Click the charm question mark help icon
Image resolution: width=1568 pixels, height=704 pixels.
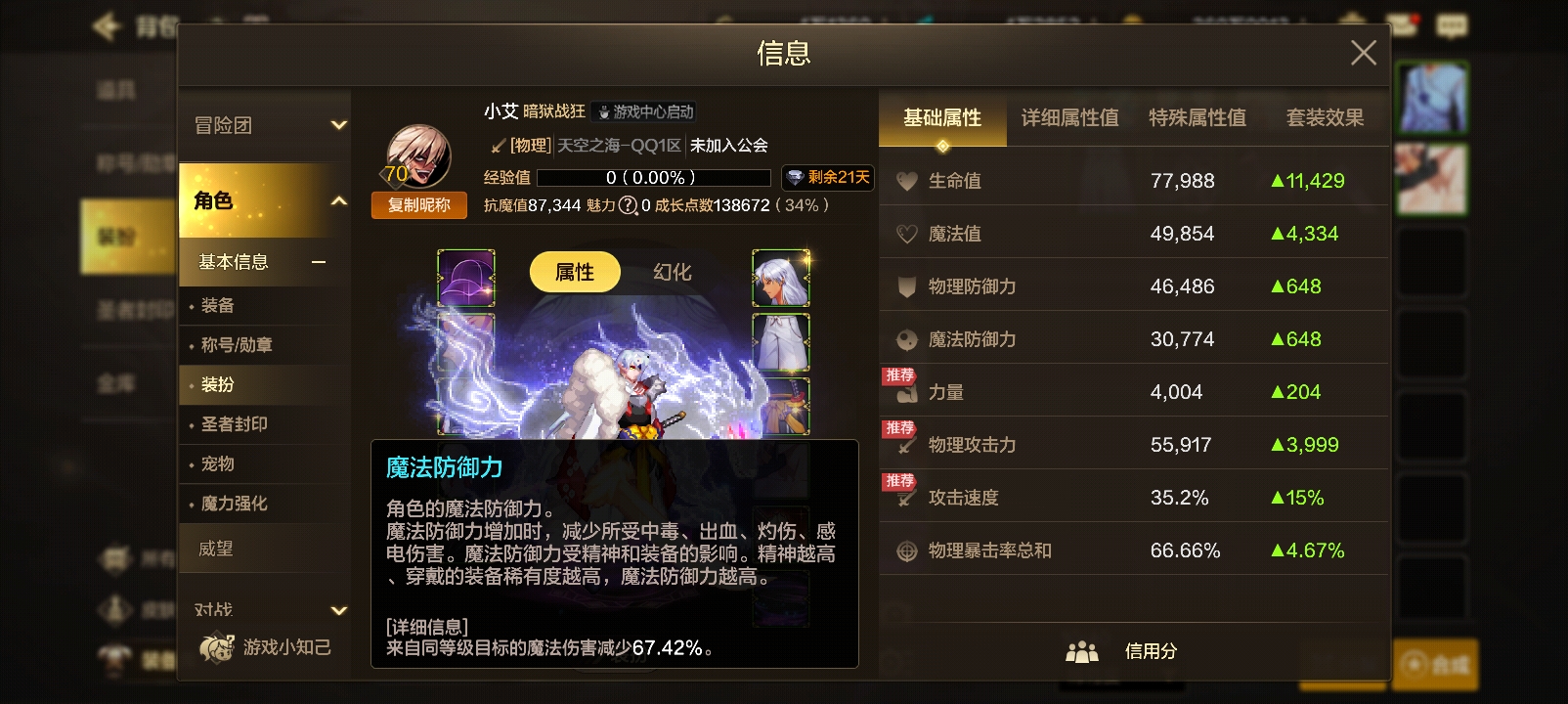tap(629, 205)
